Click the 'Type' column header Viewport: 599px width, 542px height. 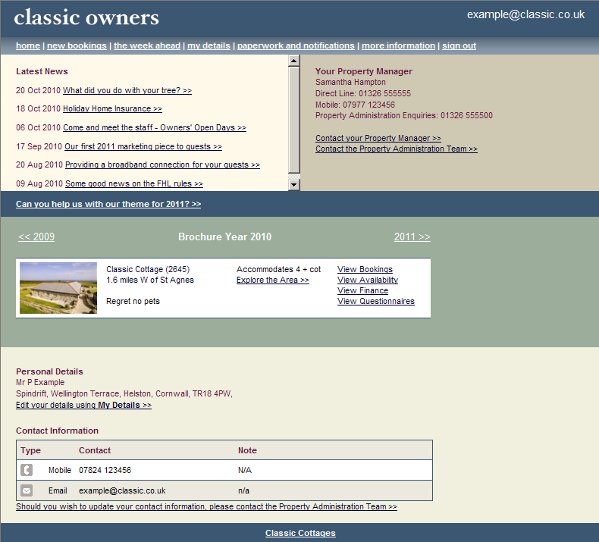[31, 451]
